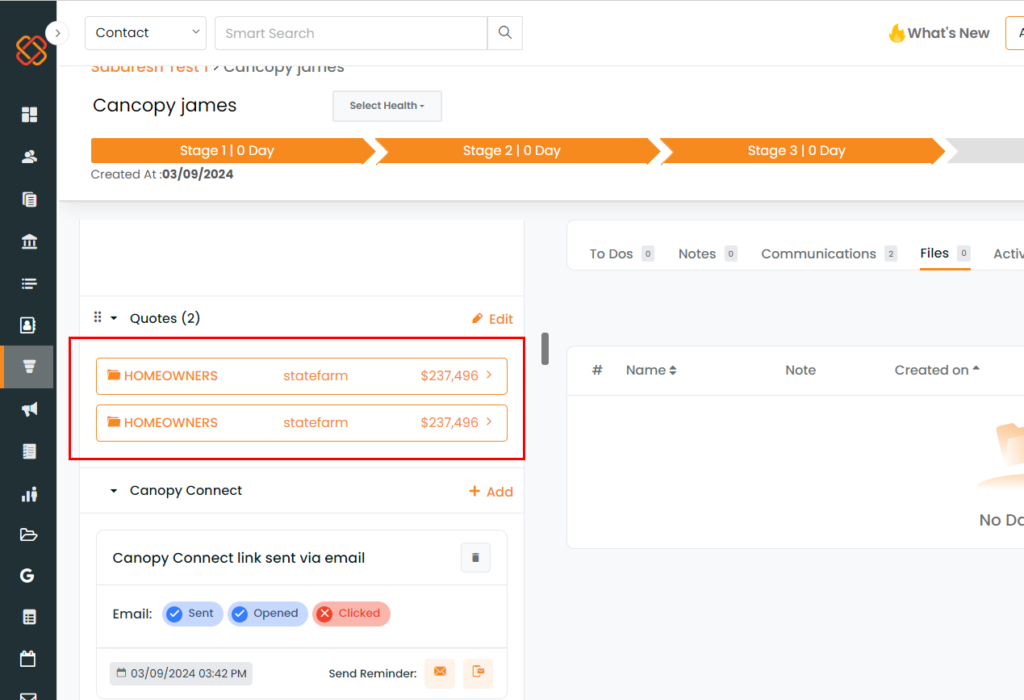
Task: Send reminder via the second orange icon
Action: (x=478, y=673)
